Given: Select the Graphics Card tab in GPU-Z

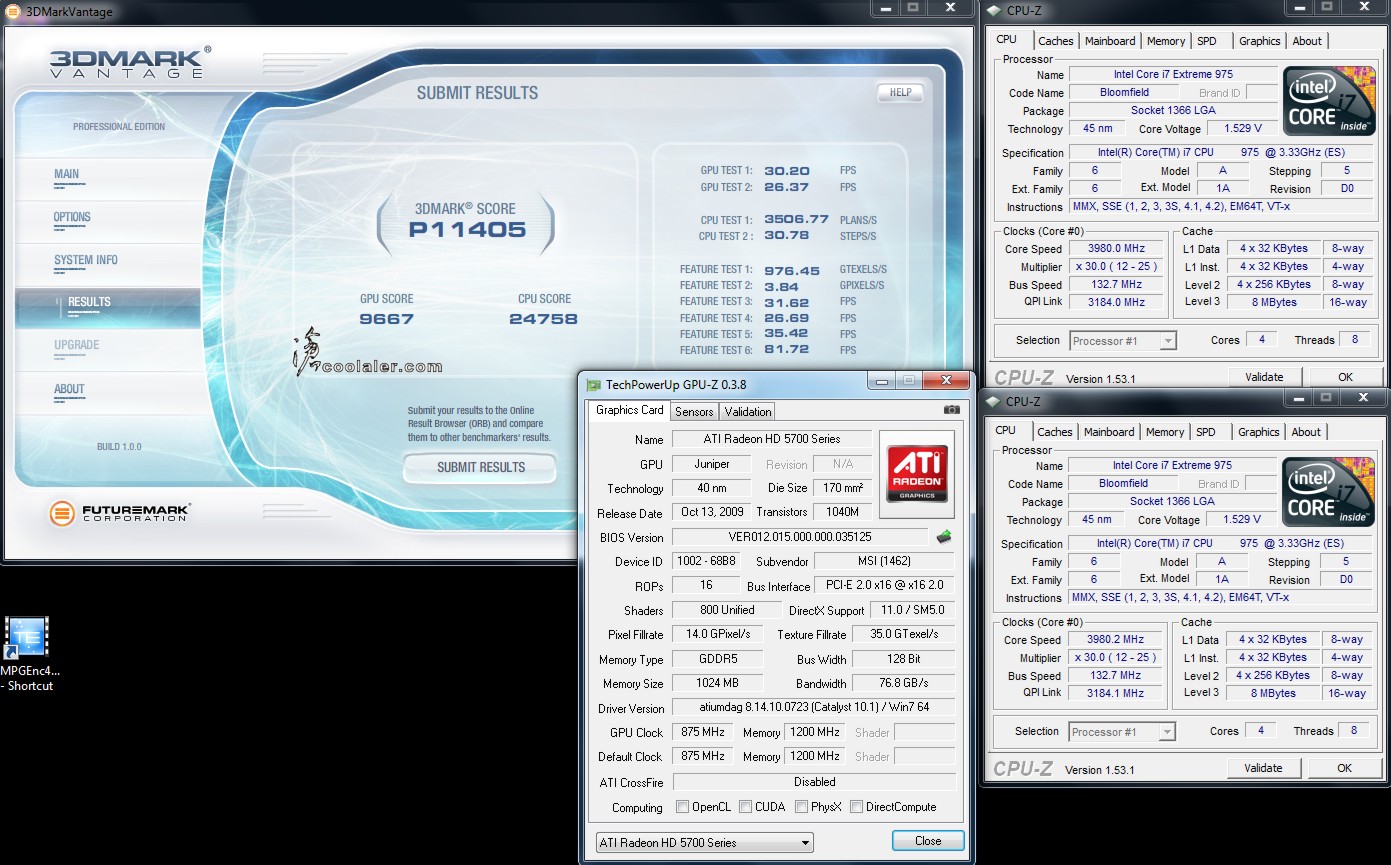Looking at the screenshot, I should point(630,410).
